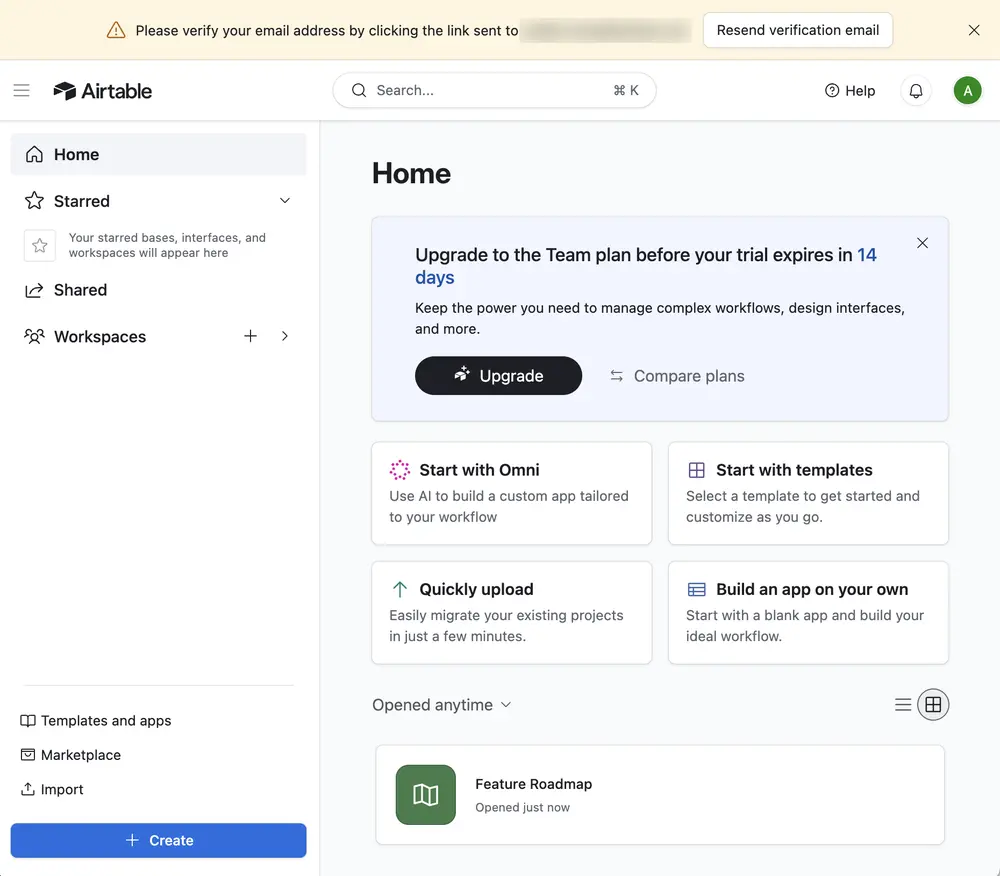Open the Marketplace link
This screenshot has width=1000, height=876.
(71, 755)
